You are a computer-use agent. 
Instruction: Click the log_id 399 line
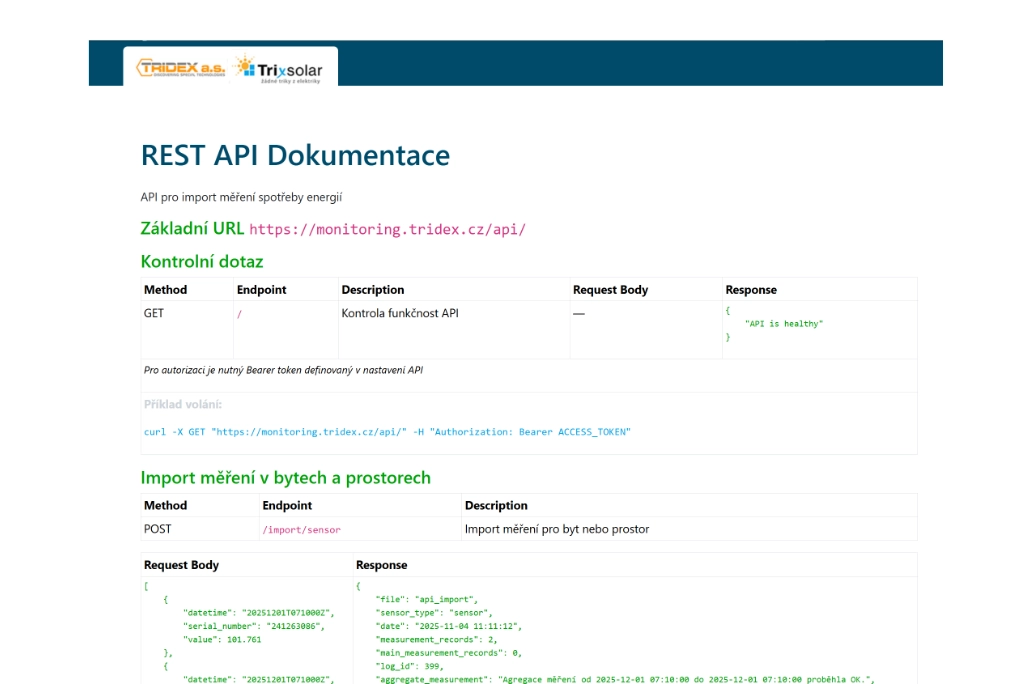click(x=409, y=666)
